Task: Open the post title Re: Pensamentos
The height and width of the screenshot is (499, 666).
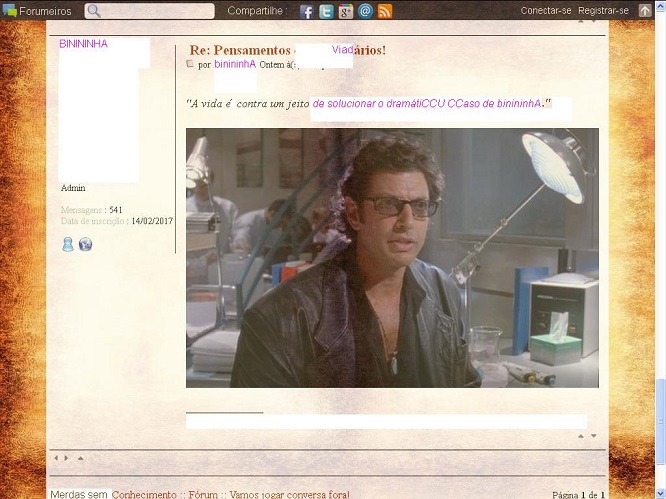Action: coord(288,50)
